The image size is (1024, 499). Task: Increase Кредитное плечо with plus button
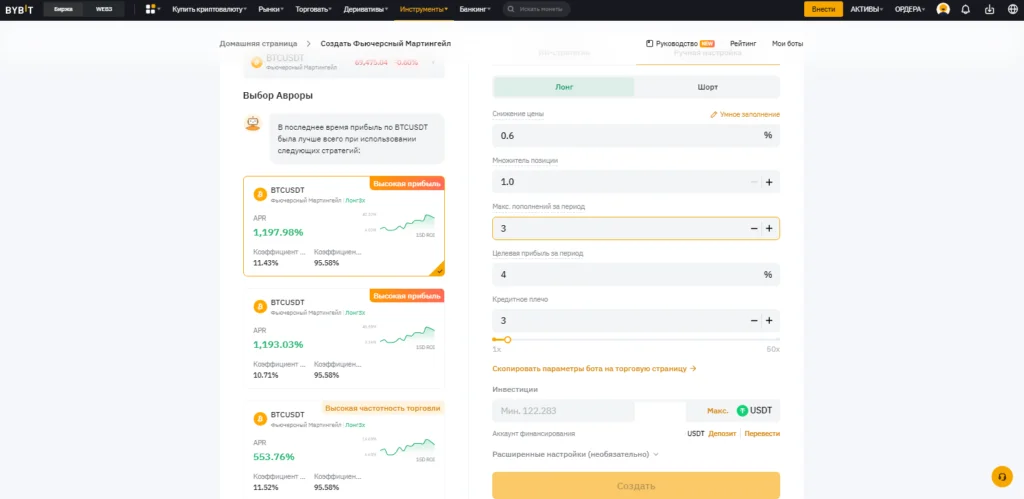(769, 321)
